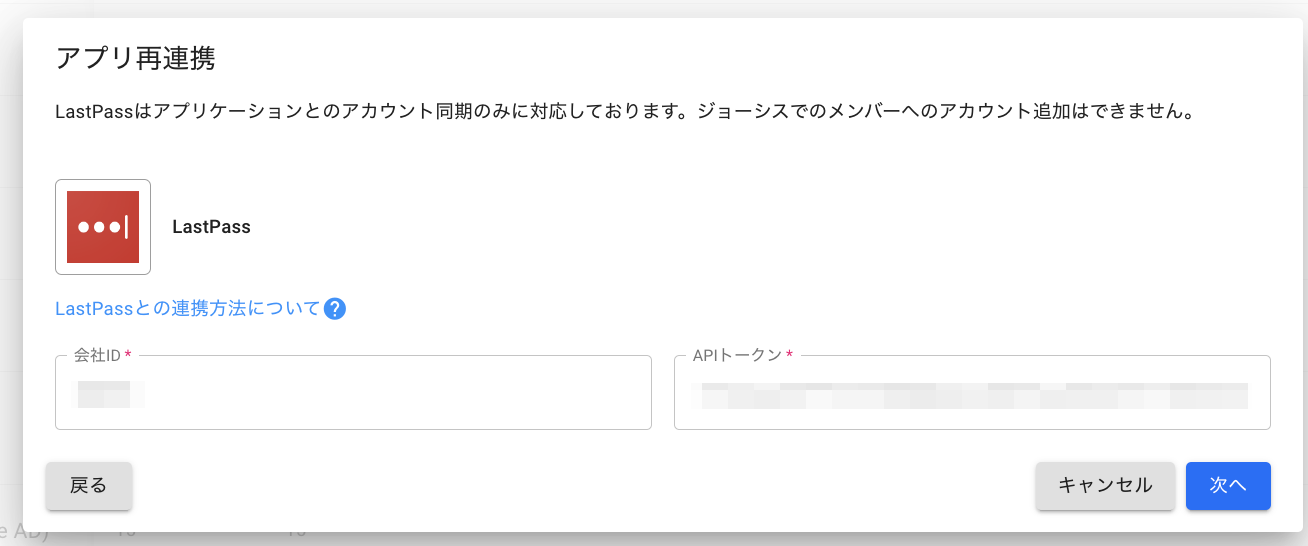
Task: Open the LastPassとの連携方法について link
Action: 187,309
